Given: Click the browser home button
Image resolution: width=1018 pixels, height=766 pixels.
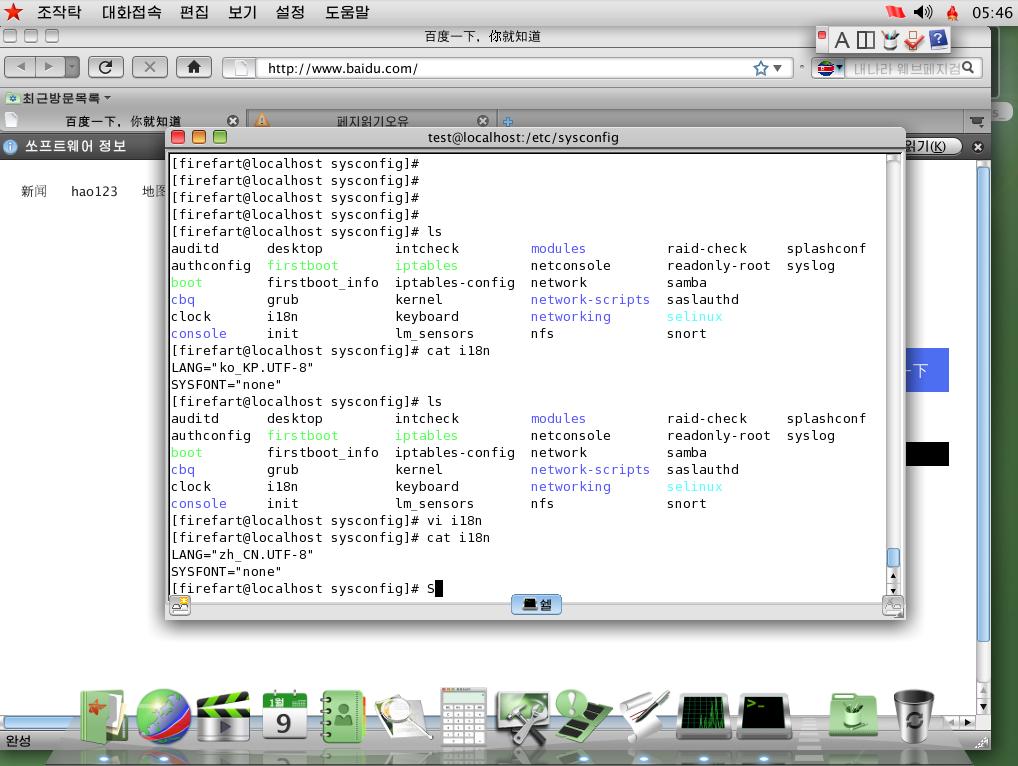Looking at the screenshot, I should pyautogui.click(x=193, y=67).
